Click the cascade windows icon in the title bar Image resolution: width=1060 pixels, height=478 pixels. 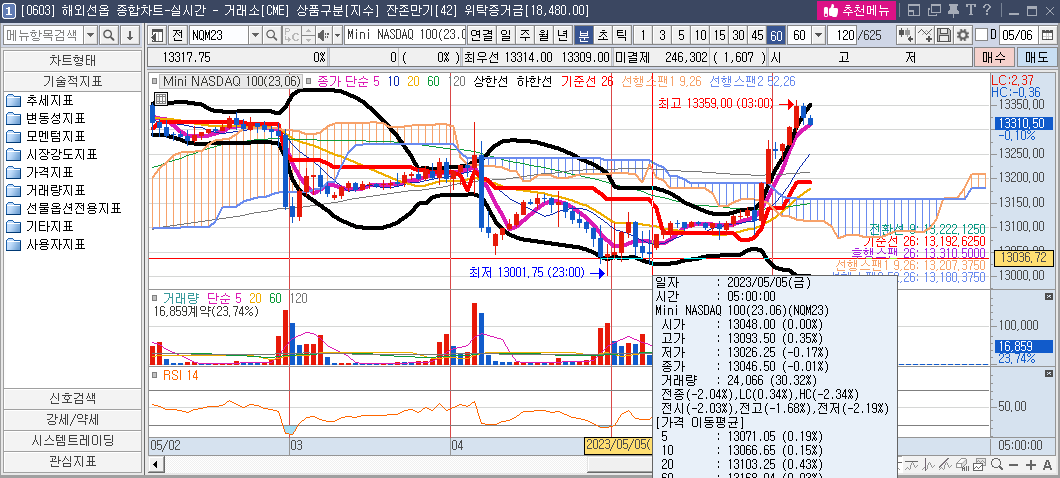(x=934, y=10)
